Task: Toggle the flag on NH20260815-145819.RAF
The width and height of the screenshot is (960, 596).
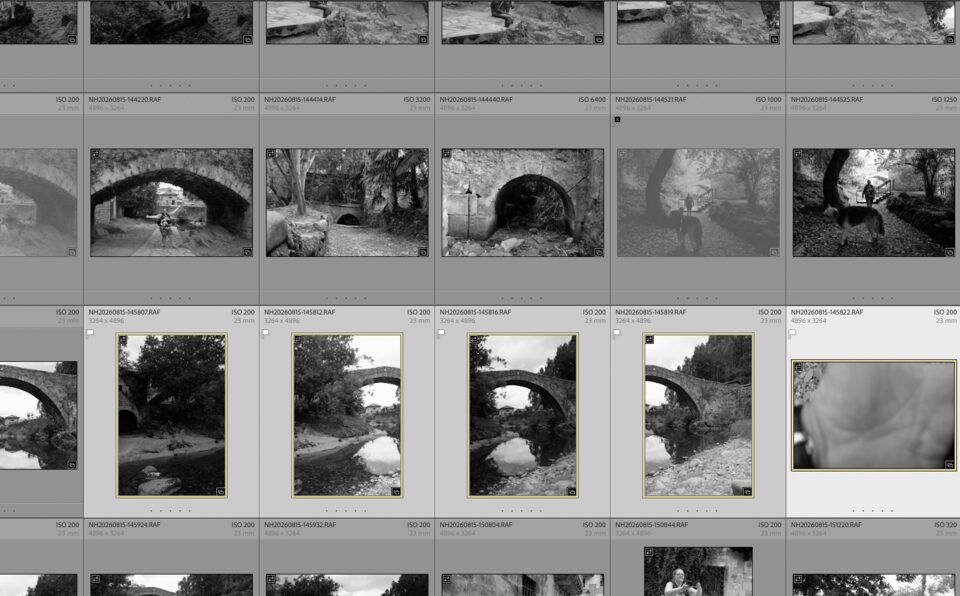Action: 617,333
